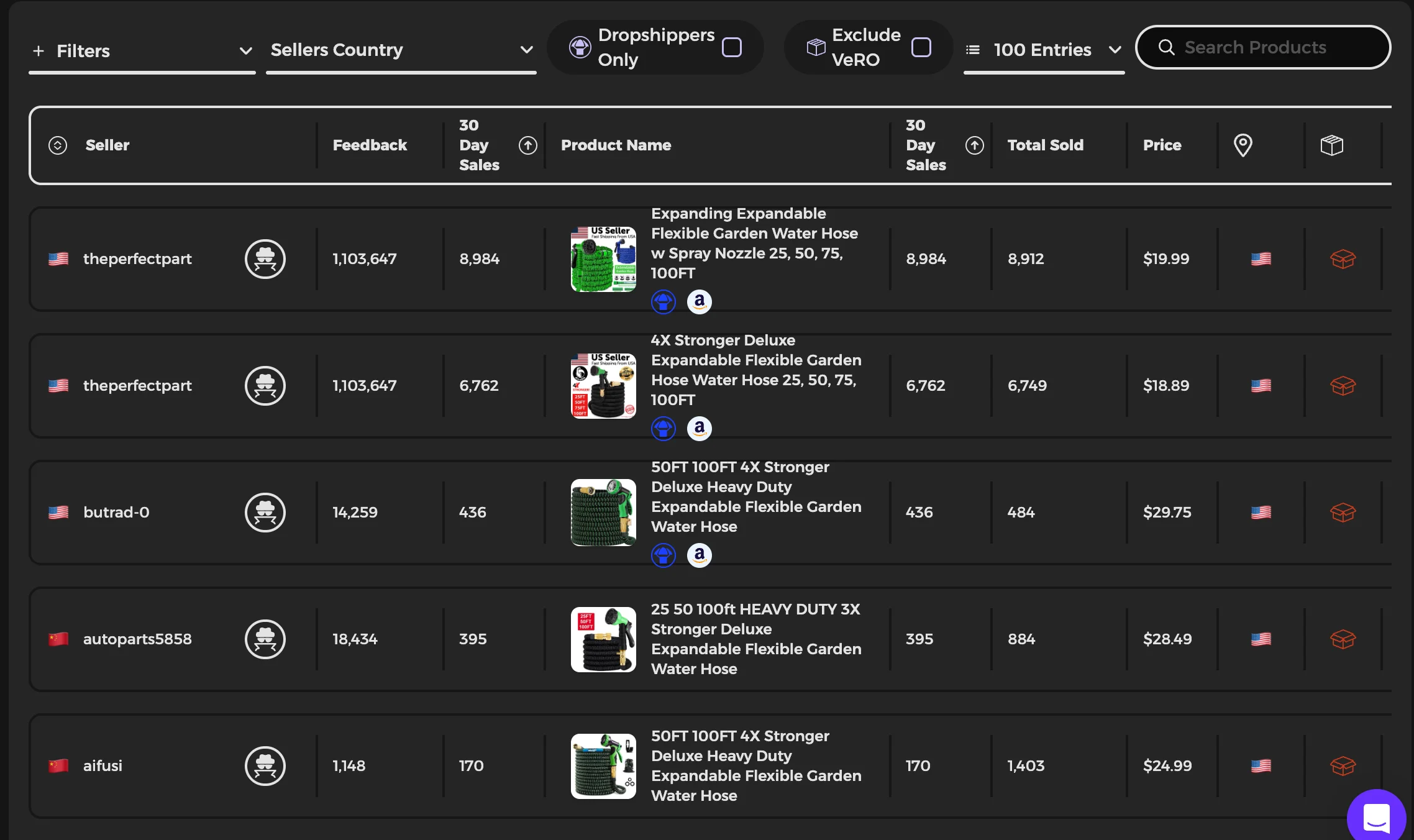Open 25 50 100ft HEAVY DUTY 3X hose listing

(756, 639)
